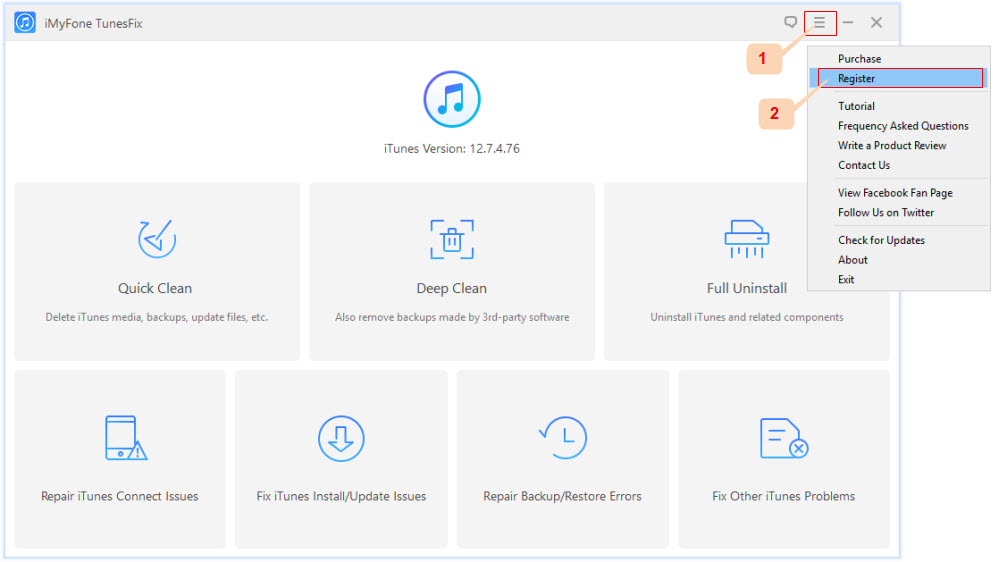
Task: Open Repair Backup/Restore Errors label
Action: 562,496
